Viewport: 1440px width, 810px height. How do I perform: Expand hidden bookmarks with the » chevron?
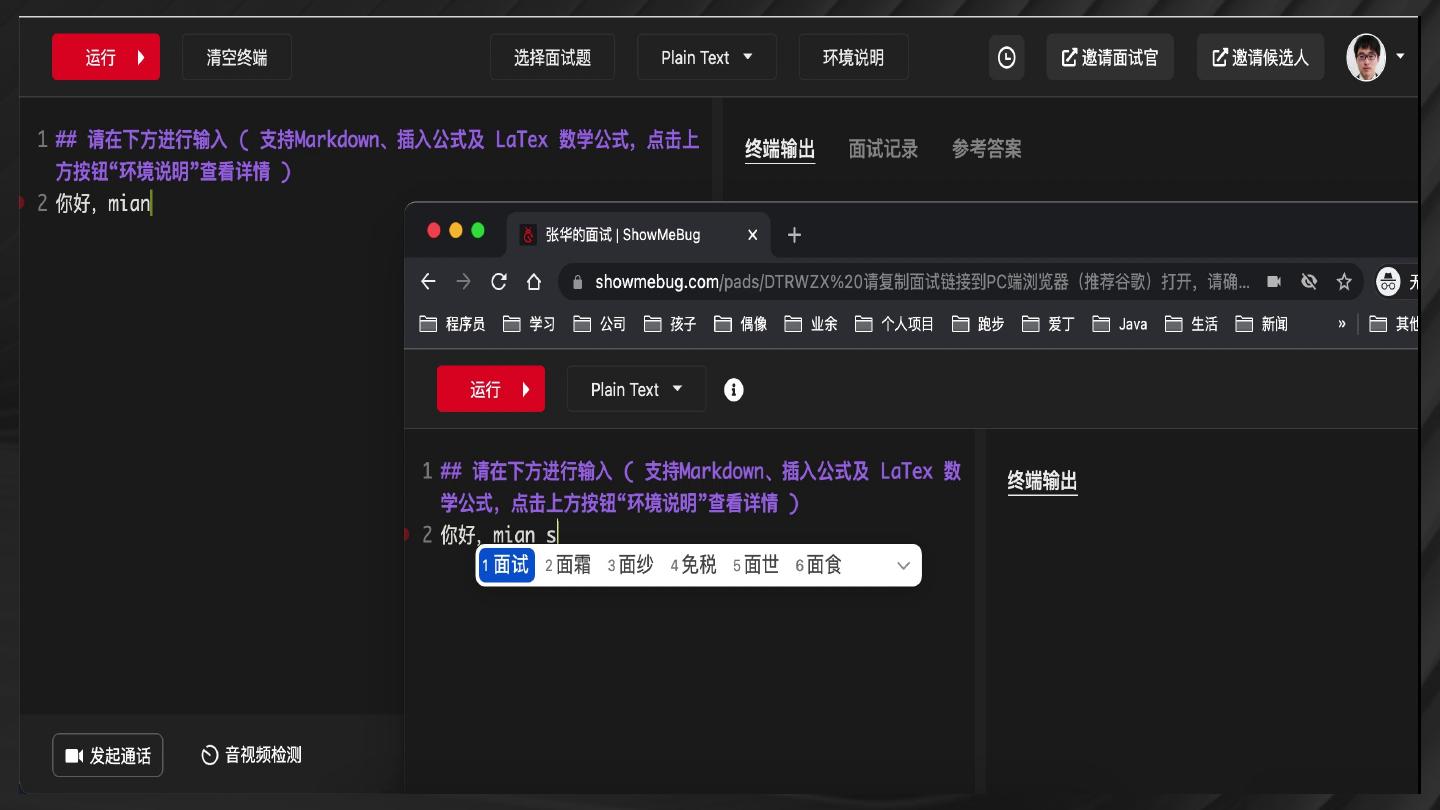(x=1342, y=324)
